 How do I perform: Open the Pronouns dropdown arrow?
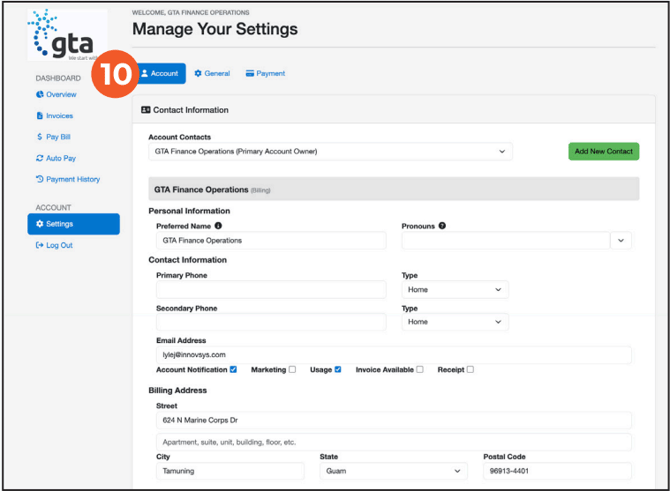[x=621, y=241]
